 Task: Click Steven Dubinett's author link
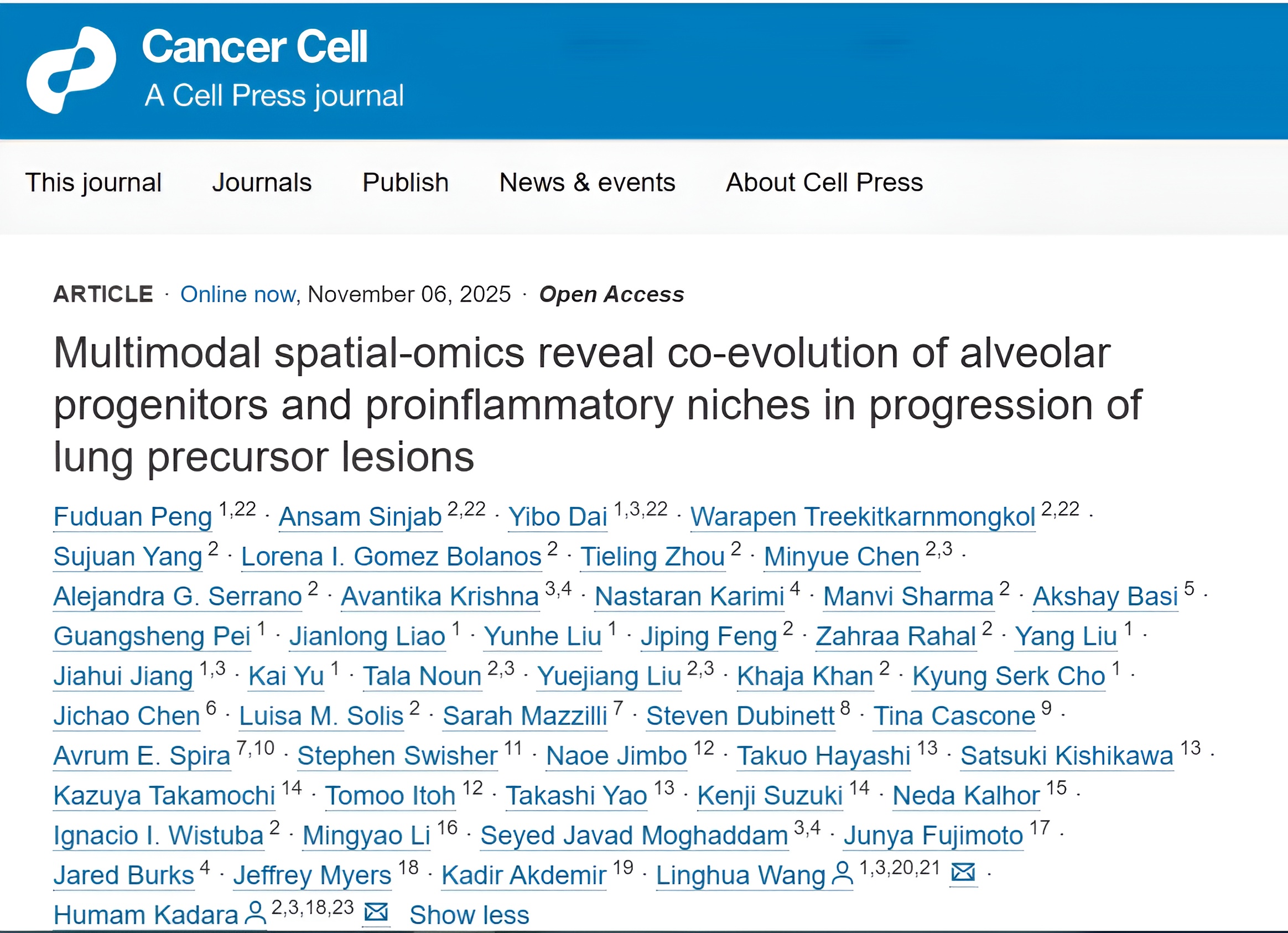(739, 716)
